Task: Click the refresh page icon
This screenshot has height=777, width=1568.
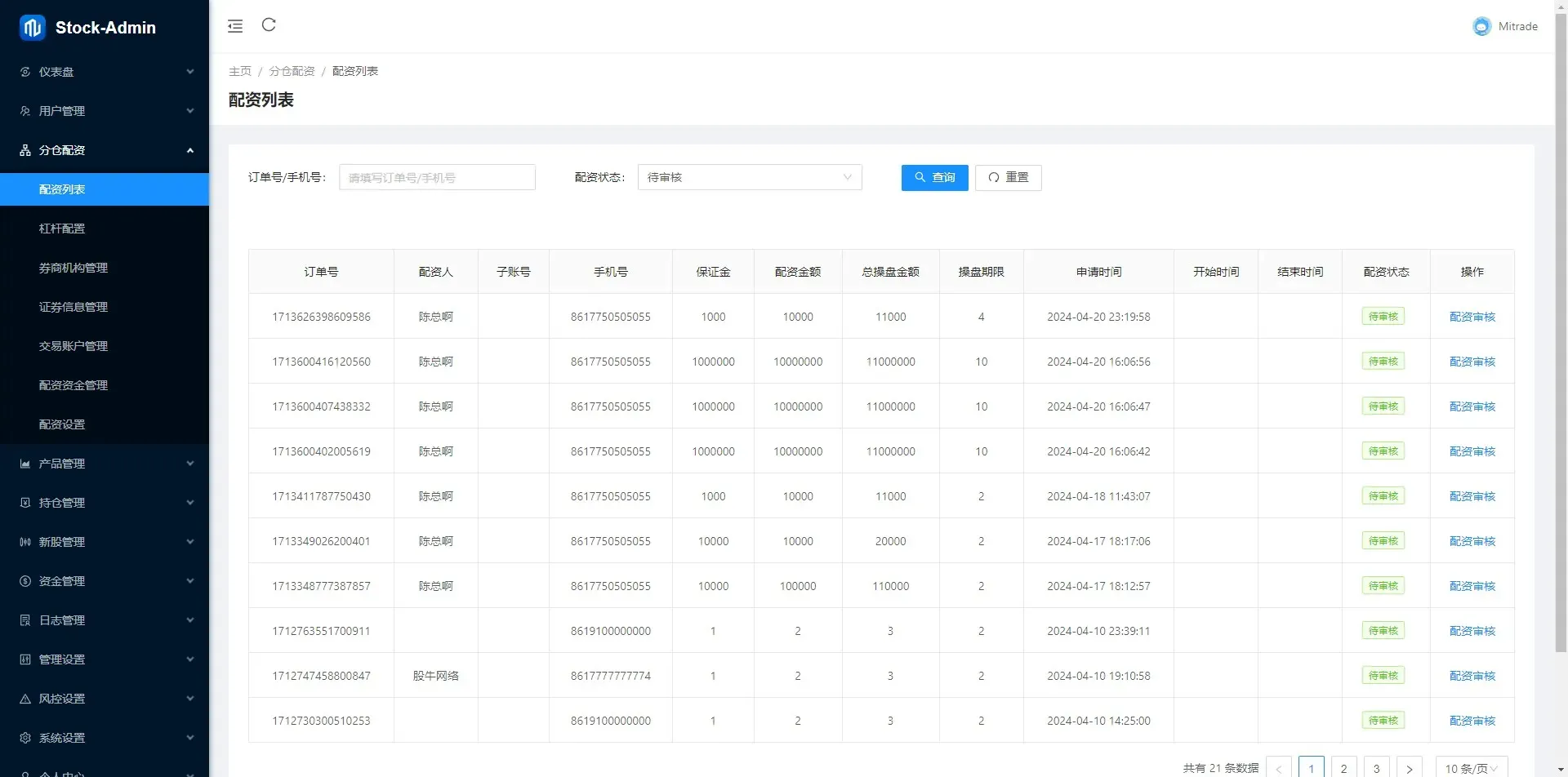Action: [269, 25]
